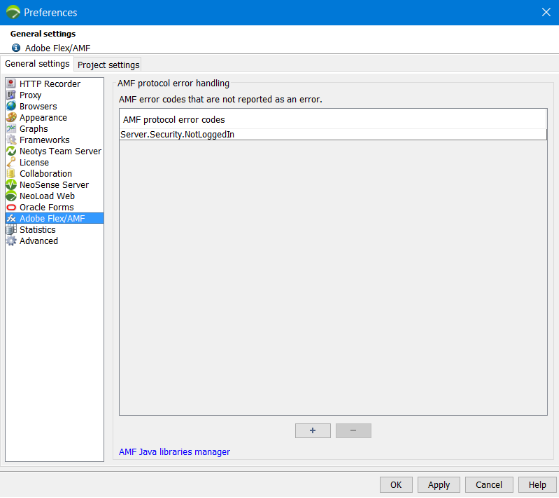Screen dimensions: 559x498
Task: Click the Neotys Team Server icon
Action: click(x=11, y=151)
